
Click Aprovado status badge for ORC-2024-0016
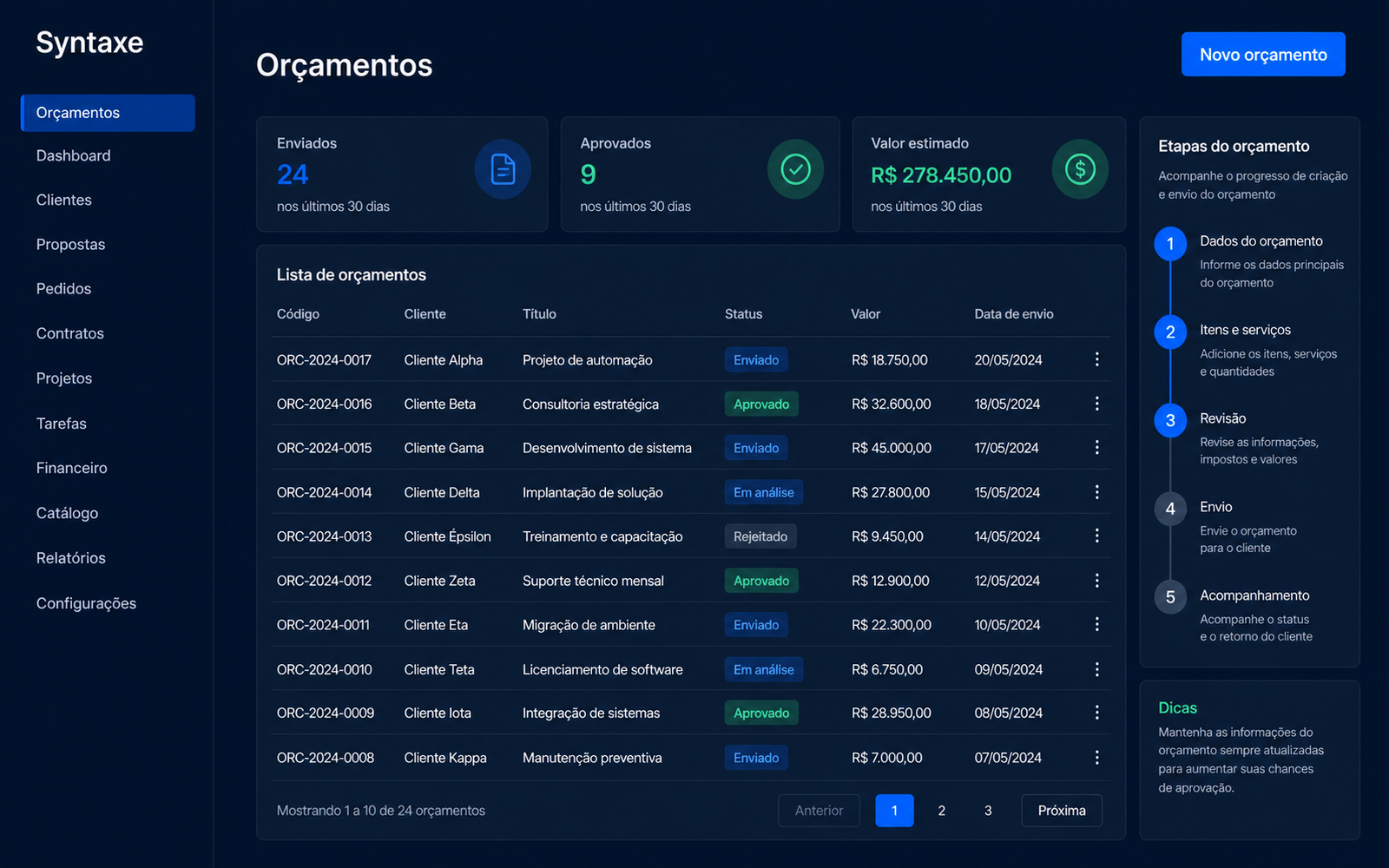(x=761, y=404)
